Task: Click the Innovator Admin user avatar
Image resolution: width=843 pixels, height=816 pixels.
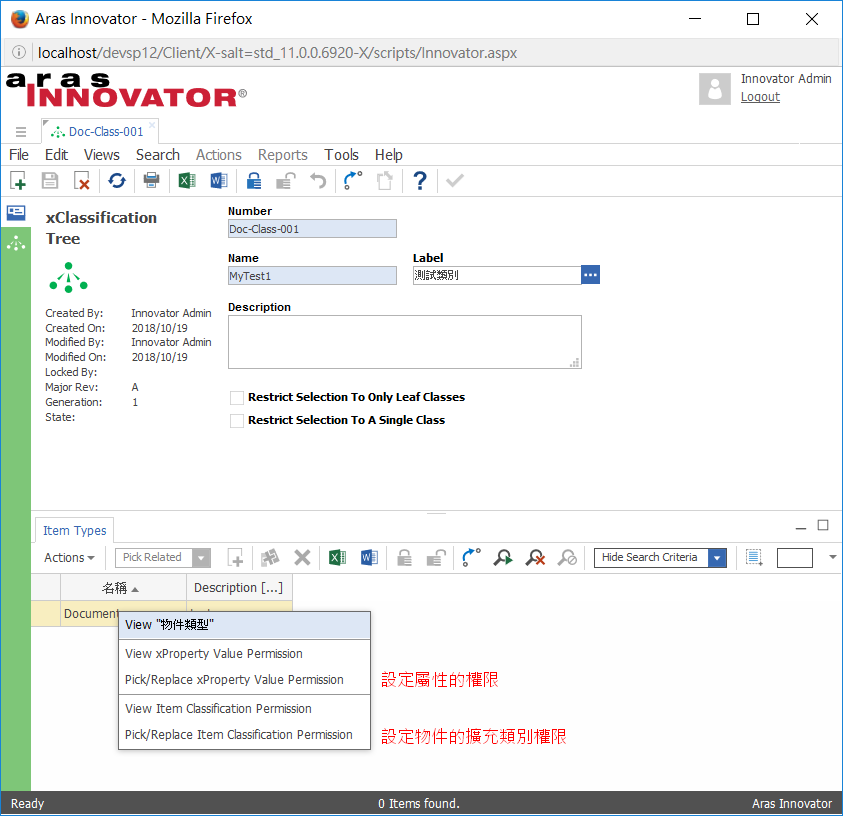Action: tap(715, 89)
